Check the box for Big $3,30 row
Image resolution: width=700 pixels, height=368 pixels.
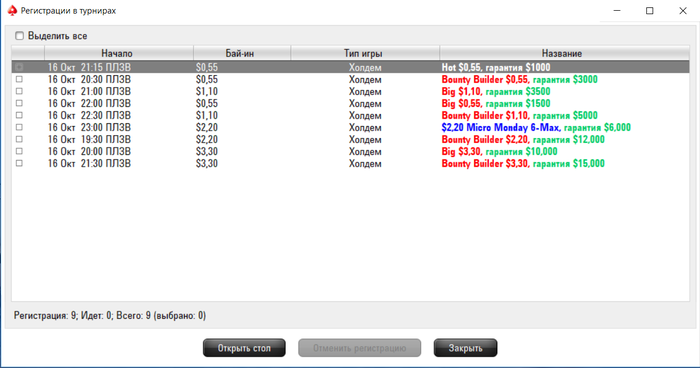19,152
